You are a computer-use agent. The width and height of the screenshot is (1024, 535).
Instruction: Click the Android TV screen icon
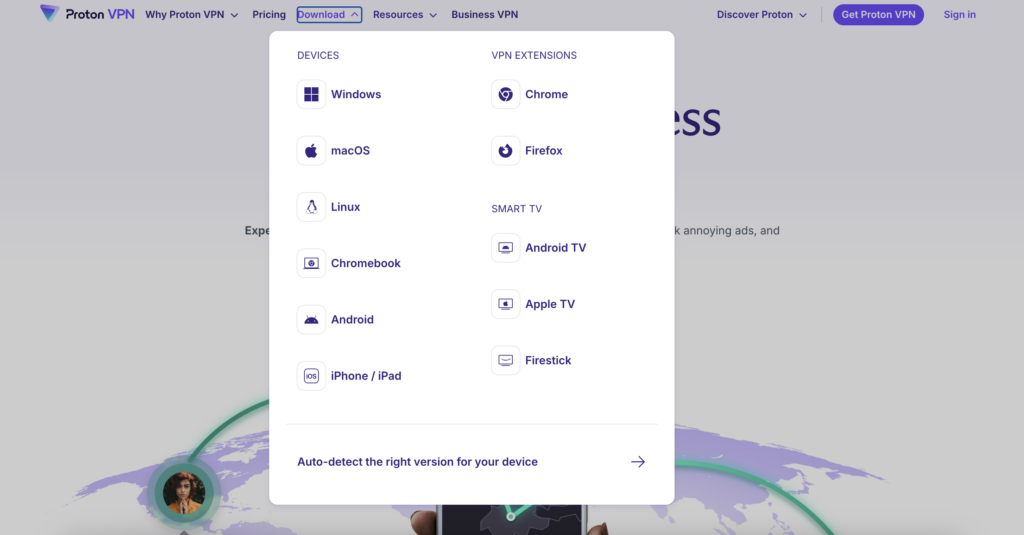click(x=505, y=248)
